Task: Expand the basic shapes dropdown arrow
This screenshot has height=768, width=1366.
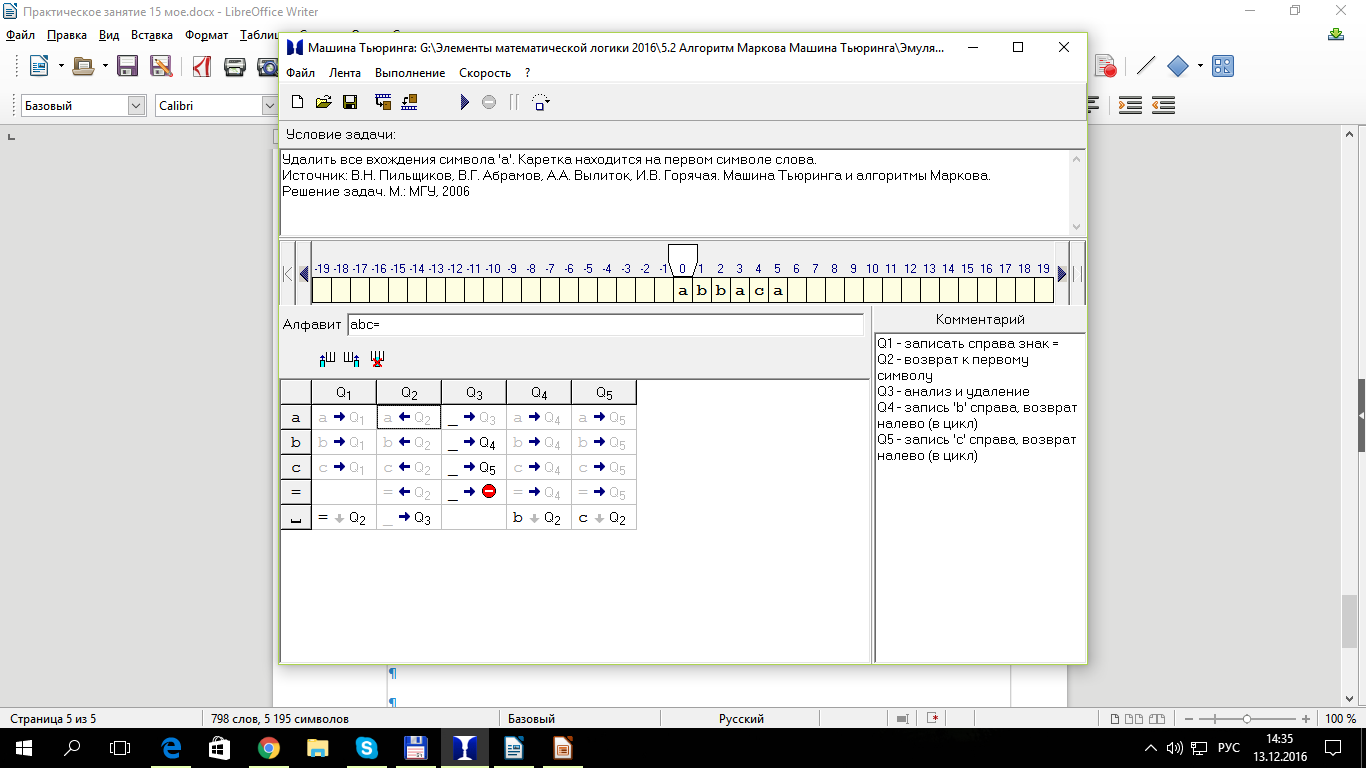Action: pos(1200,66)
